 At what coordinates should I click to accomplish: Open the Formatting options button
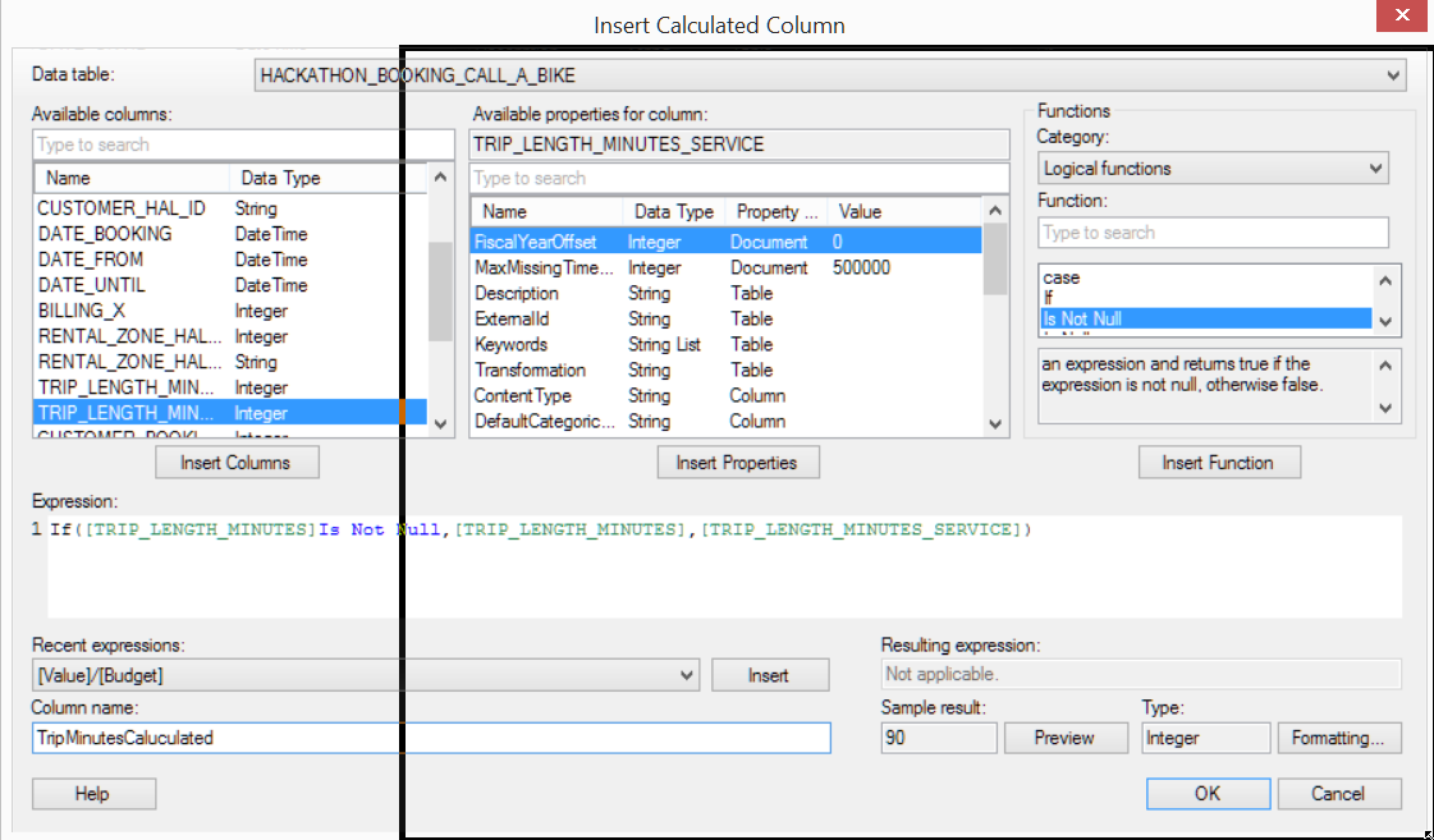(x=1339, y=738)
